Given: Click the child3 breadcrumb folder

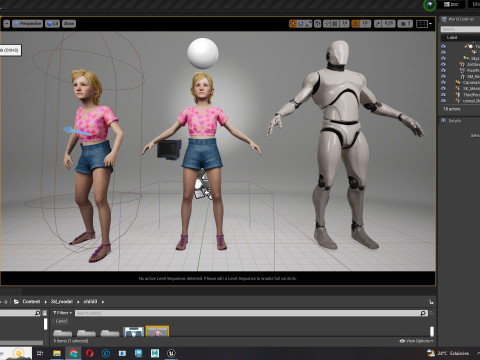Looking at the screenshot, I should pos(90,302).
